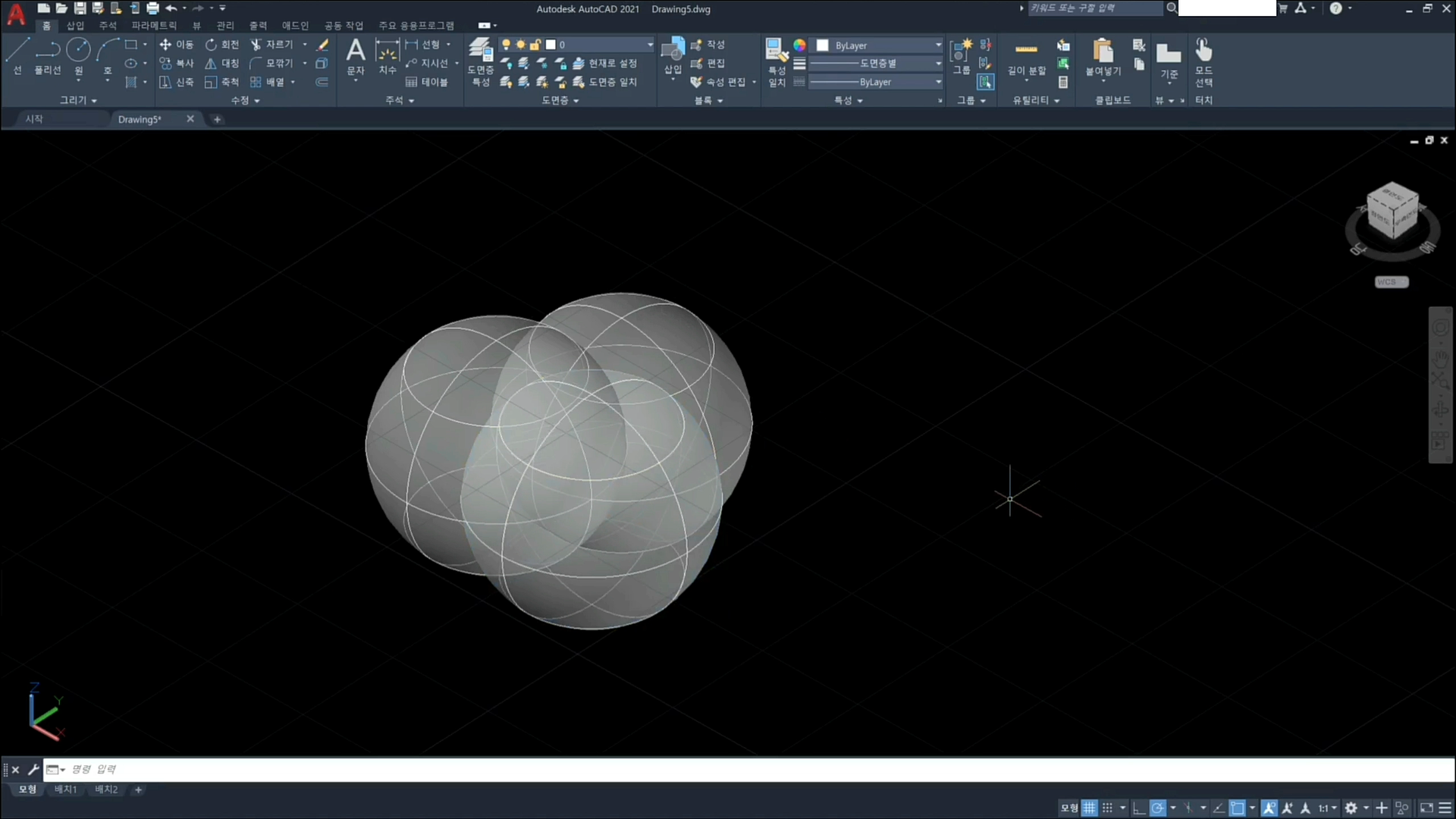Toggle polar tracking in status bar
This screenshot has width=1456, height=819.
point(1157,808)
